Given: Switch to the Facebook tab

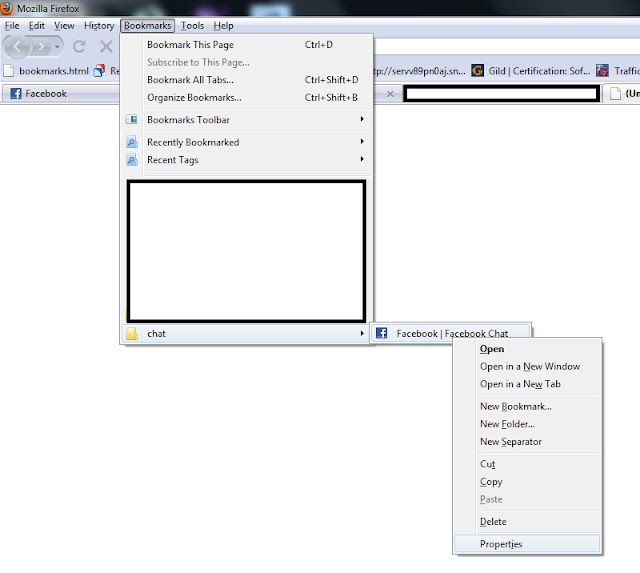Looking at the screenshot, I should [61, 93].
